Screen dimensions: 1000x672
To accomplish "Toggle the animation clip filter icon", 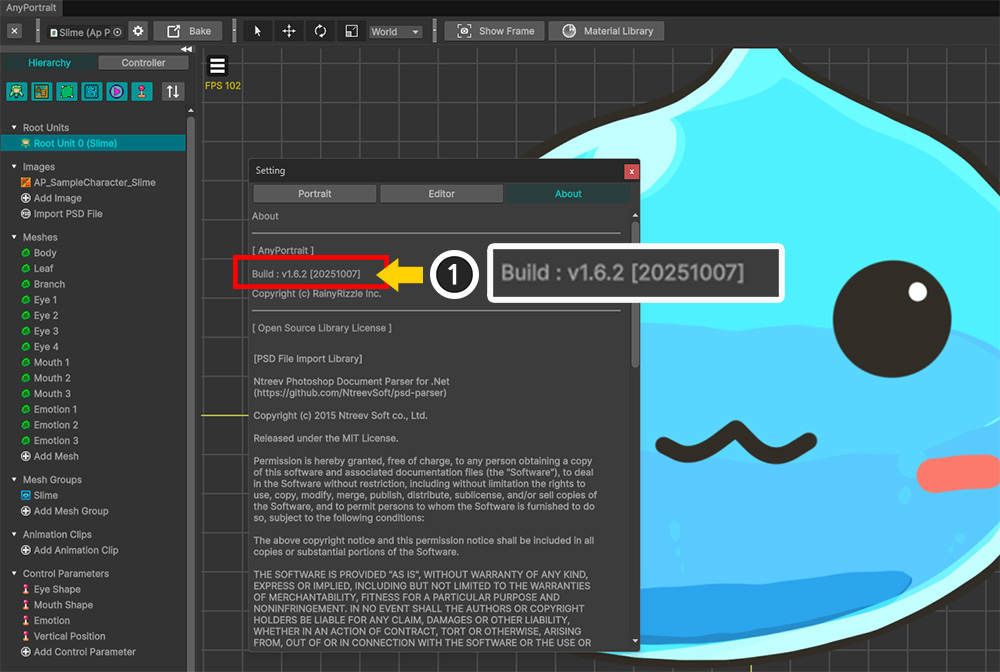I will (117, 91).
